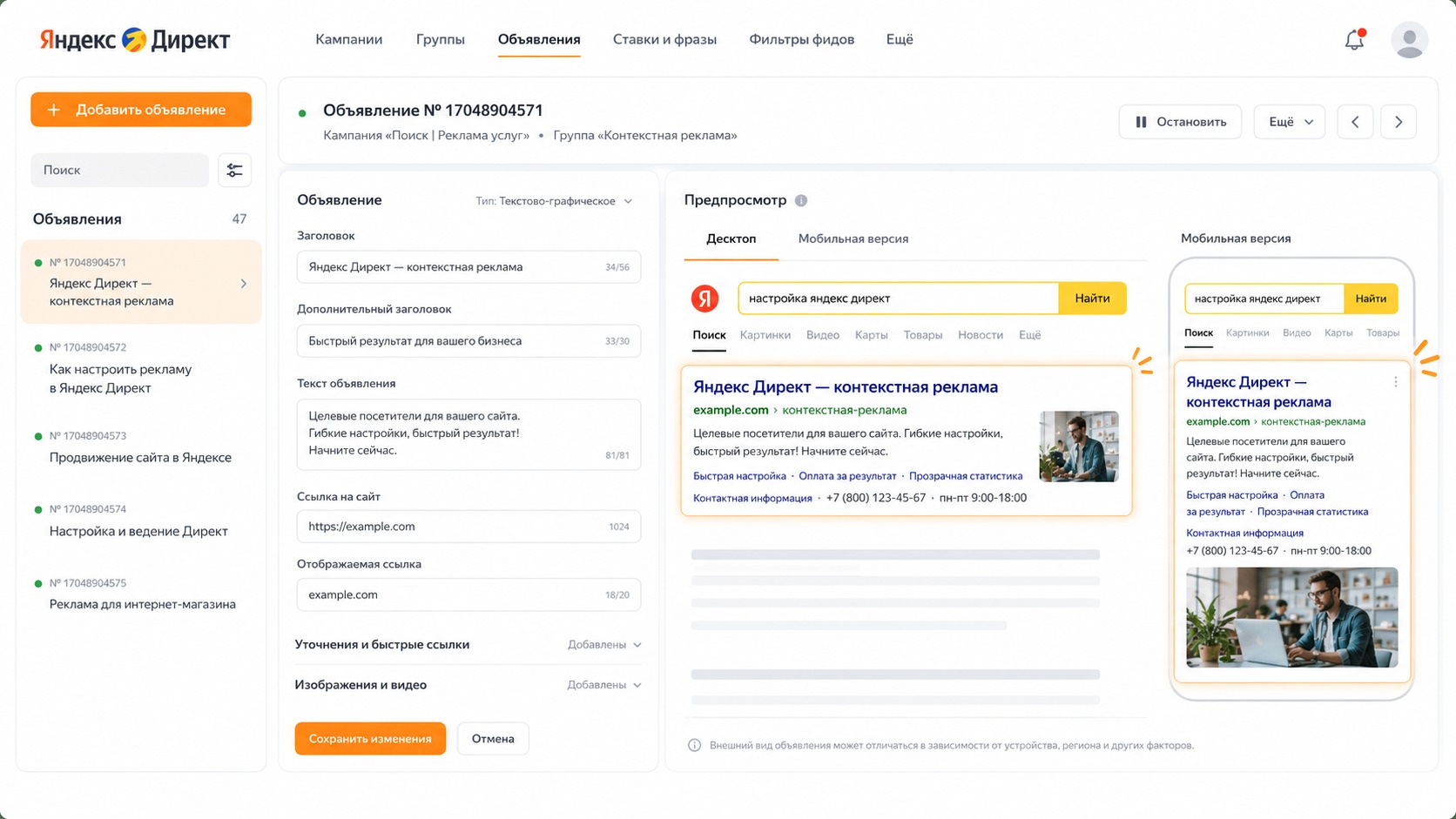1456x819 pixels.
Task: Open the ad type dropdown Текстово-графическое
Action: (554, 201)
